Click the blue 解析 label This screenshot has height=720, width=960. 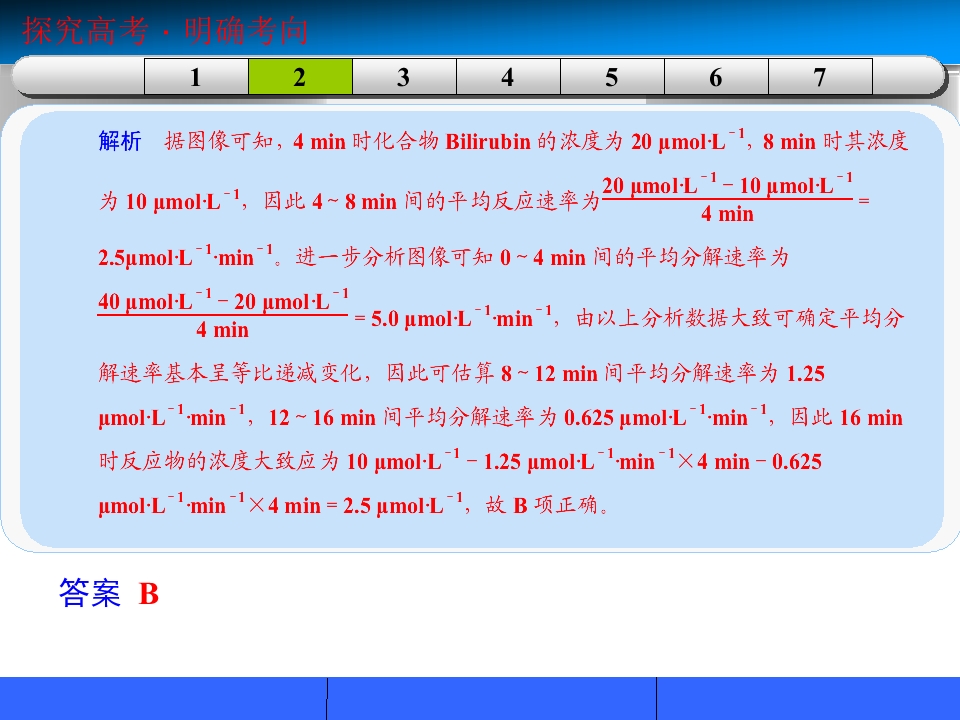click(x=120, y=141)
